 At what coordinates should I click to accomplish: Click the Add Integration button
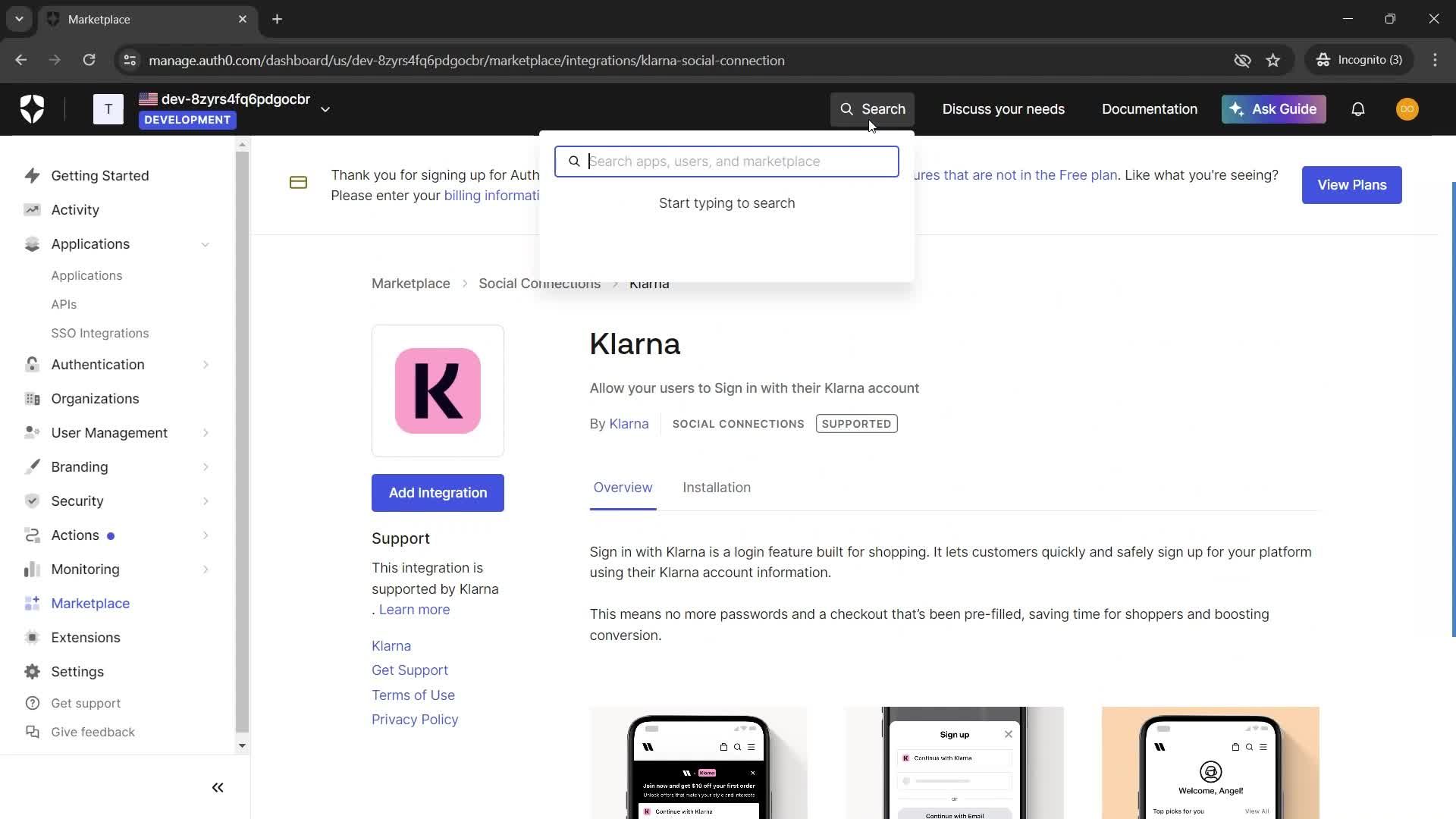pos(438,493)
